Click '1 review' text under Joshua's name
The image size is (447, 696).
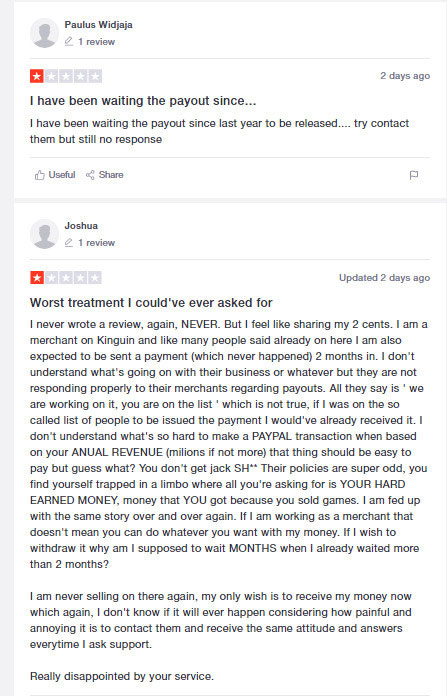point(96,243)
